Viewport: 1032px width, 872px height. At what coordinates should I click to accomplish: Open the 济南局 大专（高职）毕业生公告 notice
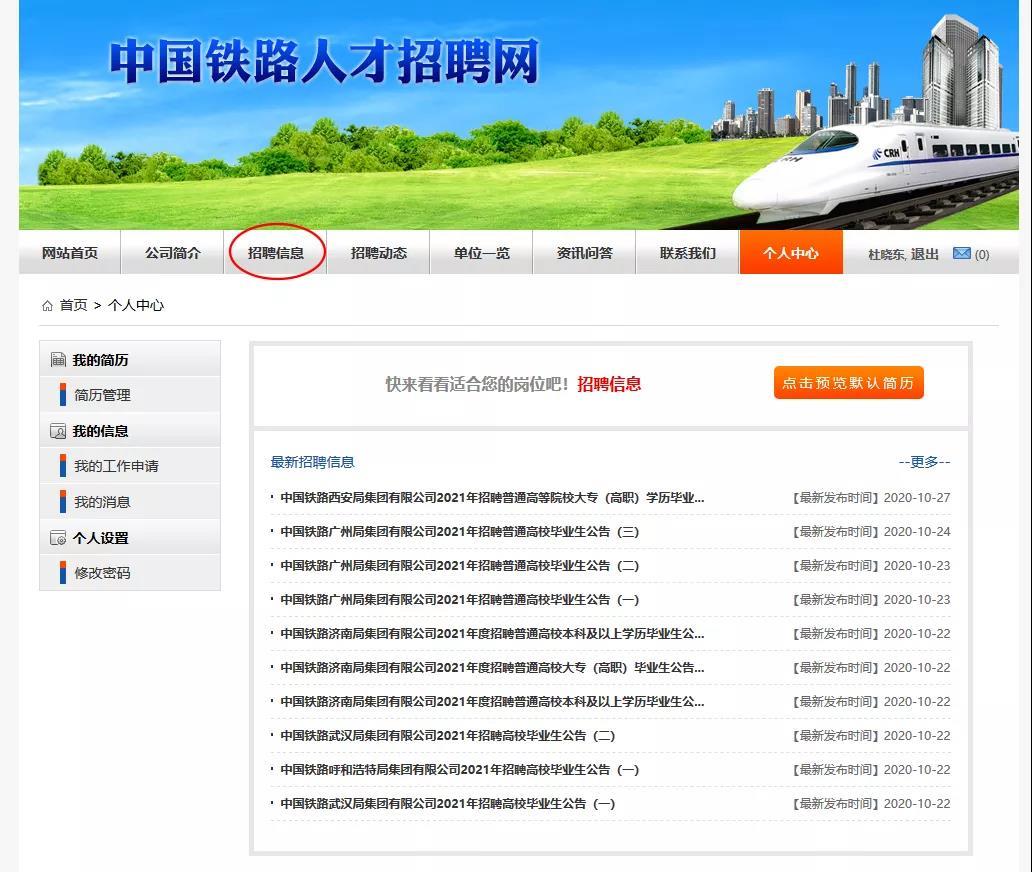tap(492, 668)
